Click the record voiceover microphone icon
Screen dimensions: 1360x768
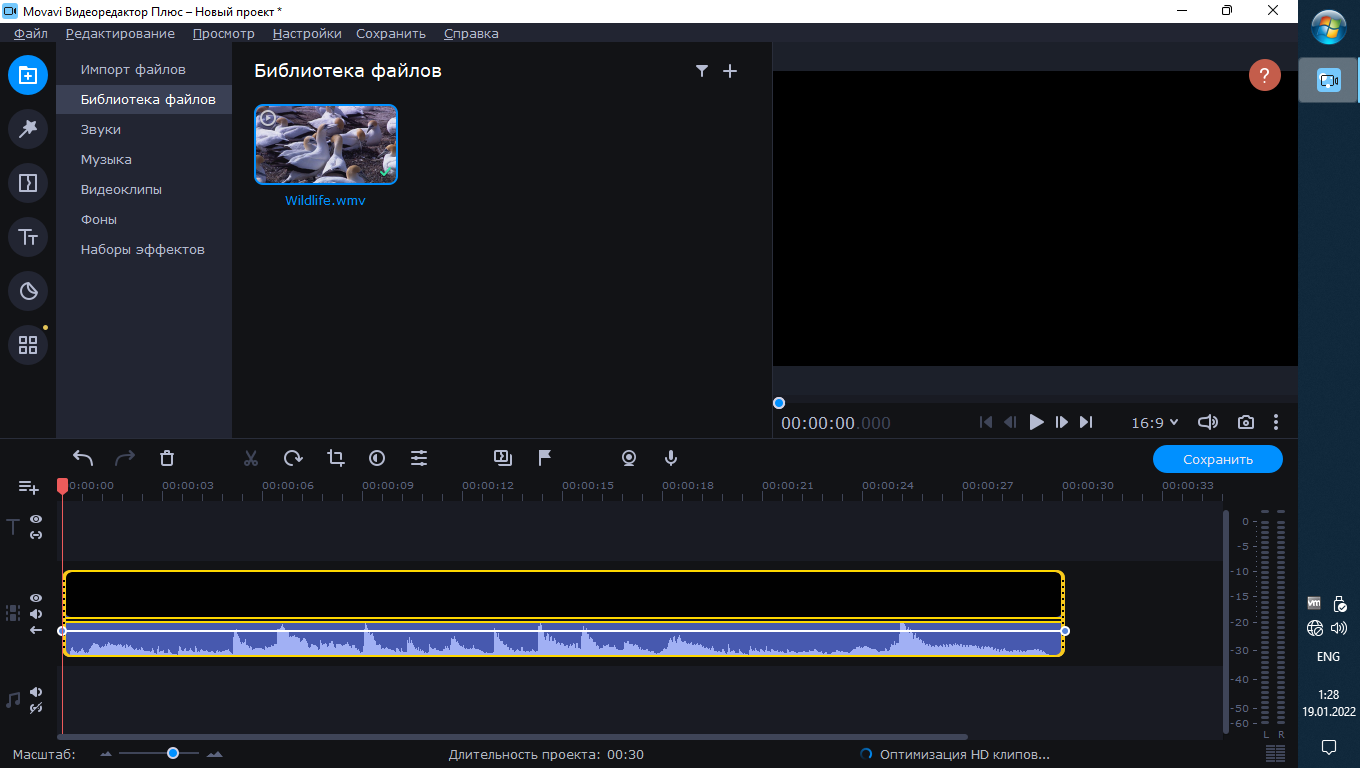[x=671, y=458]
